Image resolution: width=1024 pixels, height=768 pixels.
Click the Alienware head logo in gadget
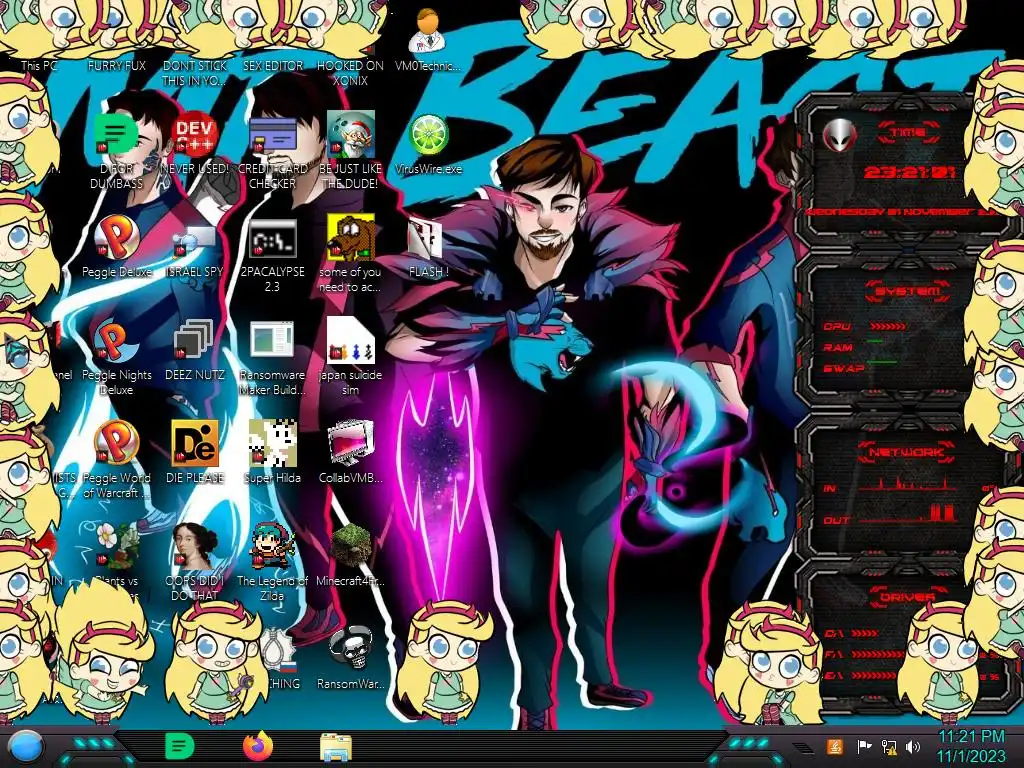tap(839, 136)
